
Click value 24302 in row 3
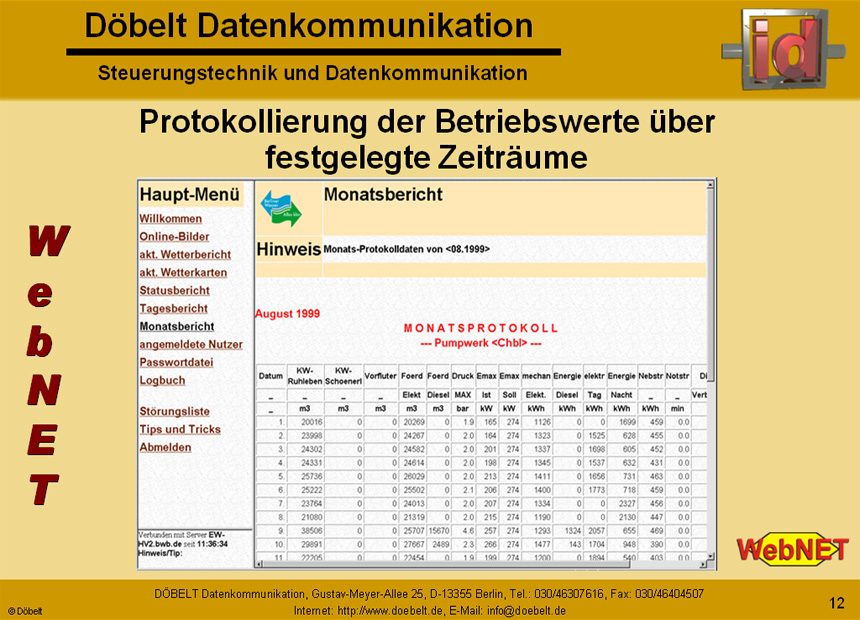click(x=312, y=449)
